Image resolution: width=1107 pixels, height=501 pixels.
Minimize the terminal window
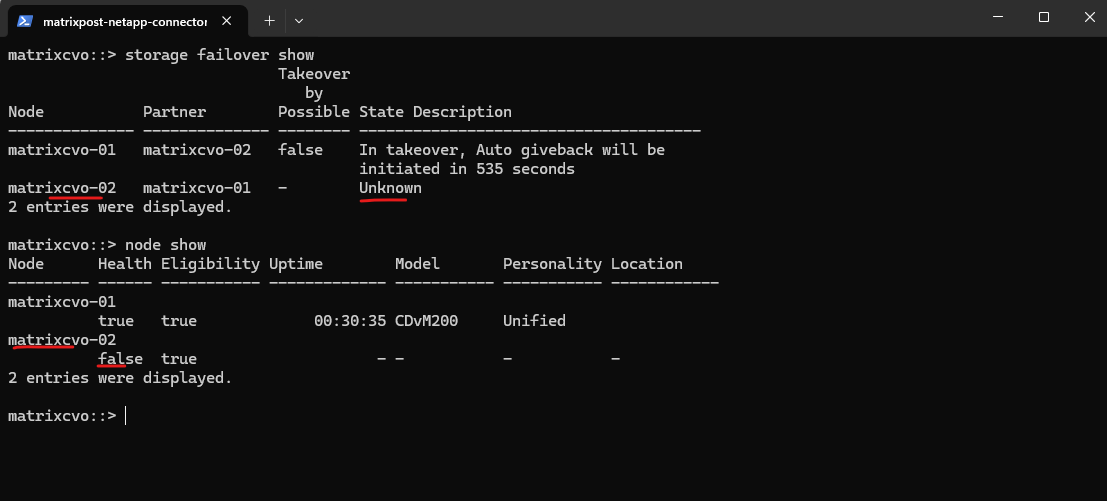(998, 17)
